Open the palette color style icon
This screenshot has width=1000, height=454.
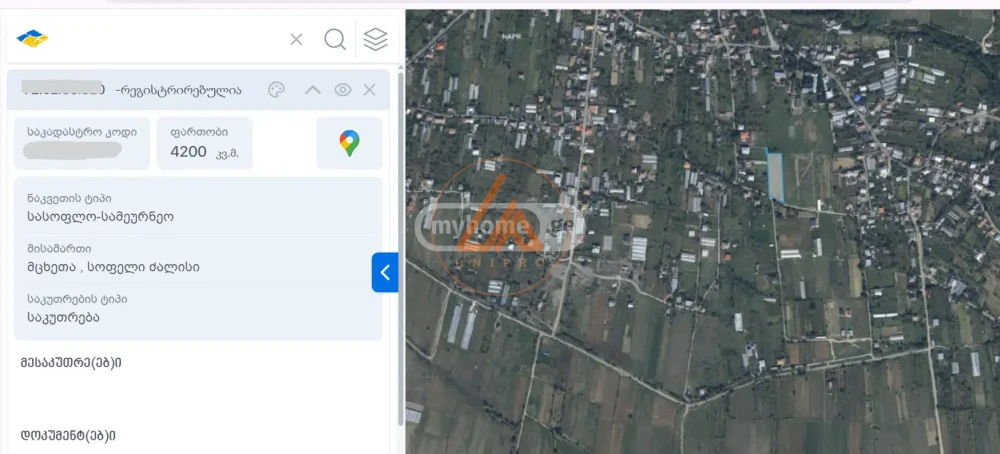tap(277, 90)
